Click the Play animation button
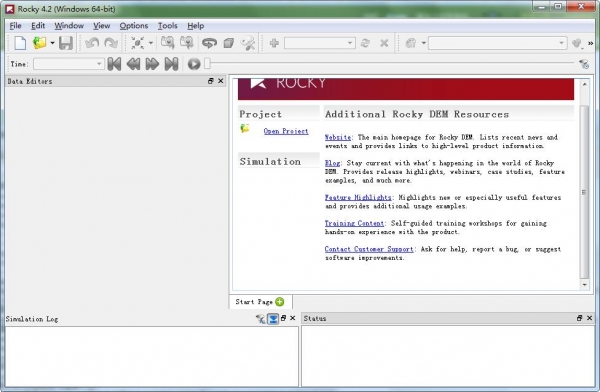The width and height of the screenshot is (600, 392). point(194,64)
